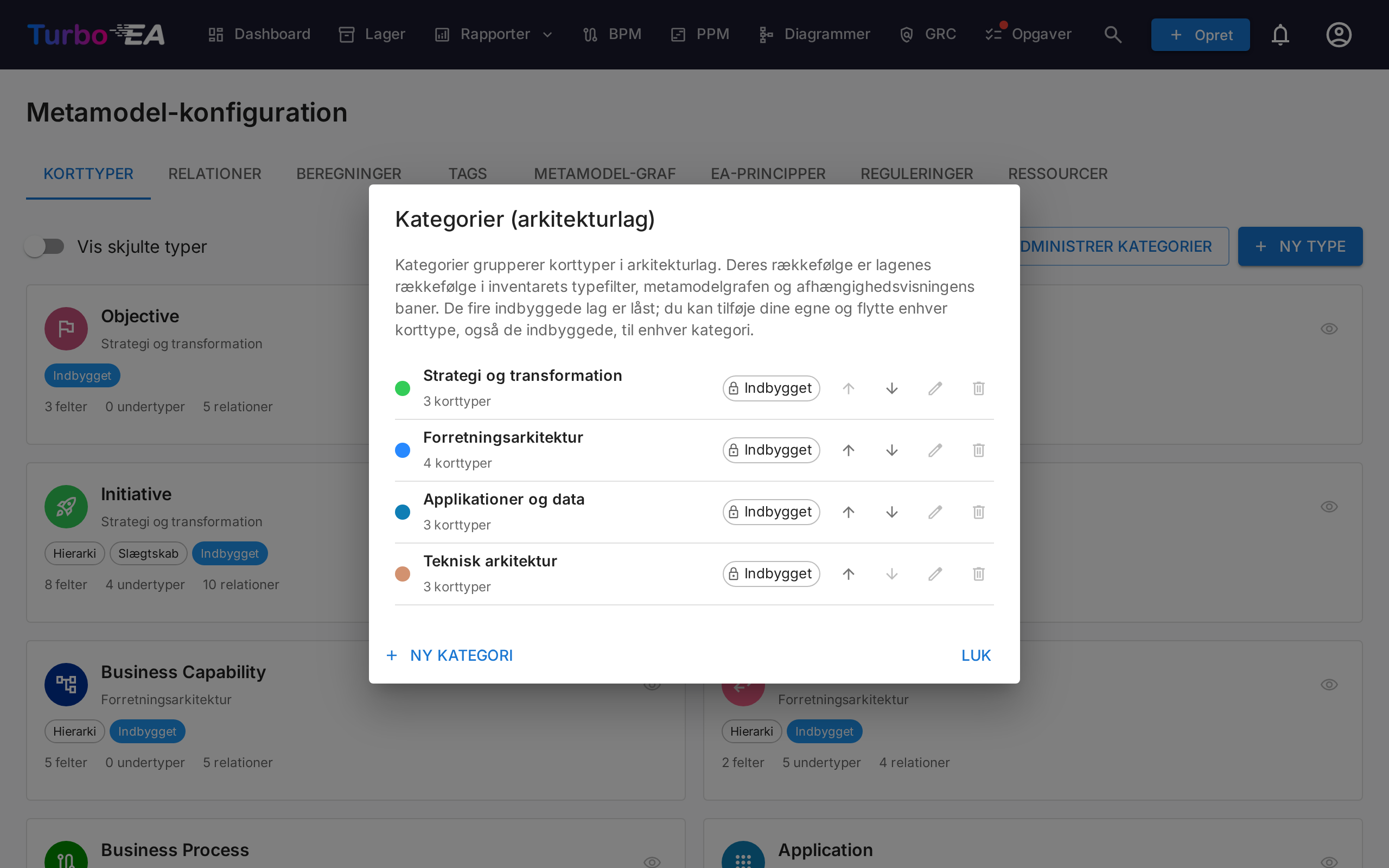Close dialog with LUK button
This screenshot has width=1389, height=868.
(x=976, y=655)
